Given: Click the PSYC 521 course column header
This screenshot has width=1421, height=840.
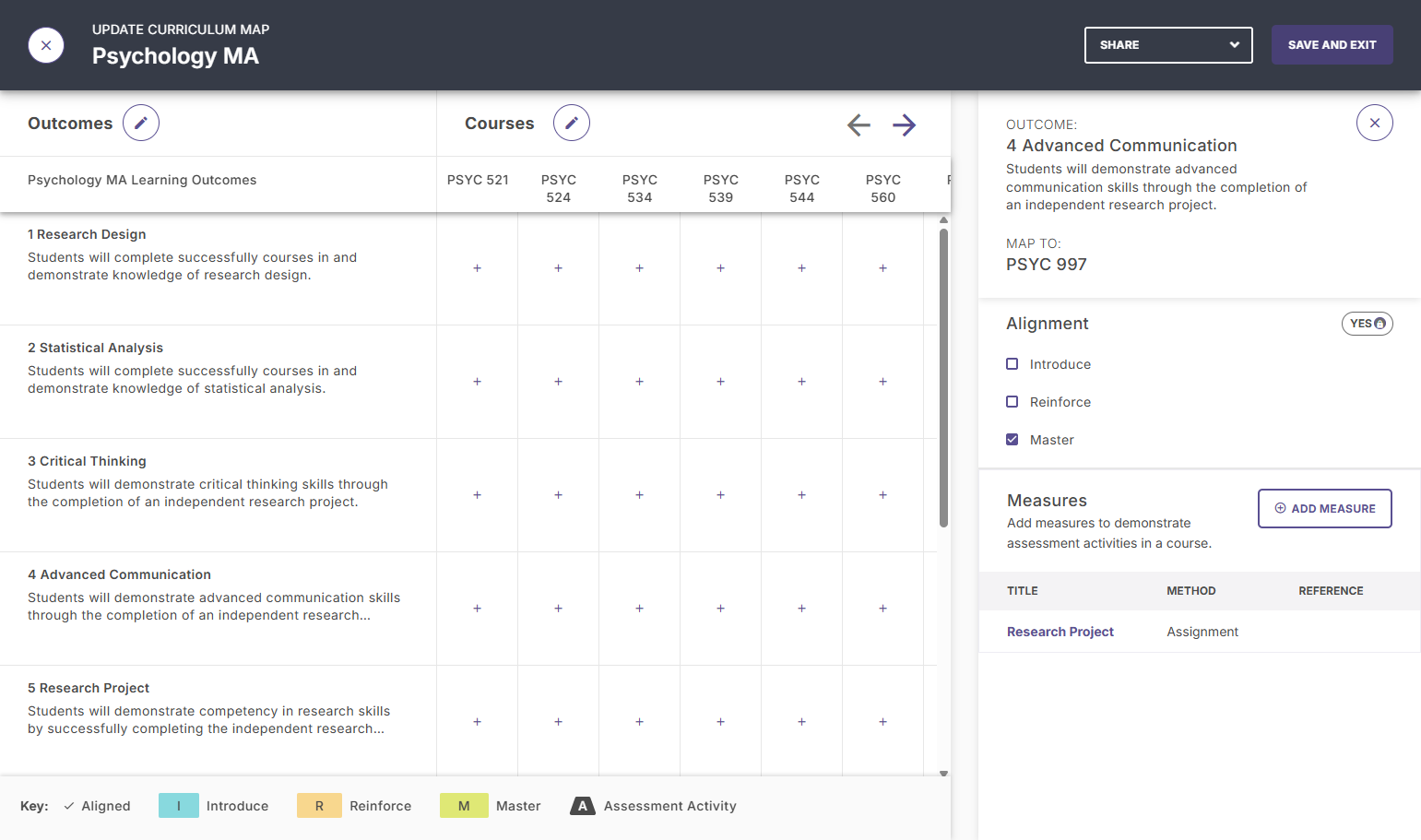Looking at the screenshot, I should pos(478,180).
